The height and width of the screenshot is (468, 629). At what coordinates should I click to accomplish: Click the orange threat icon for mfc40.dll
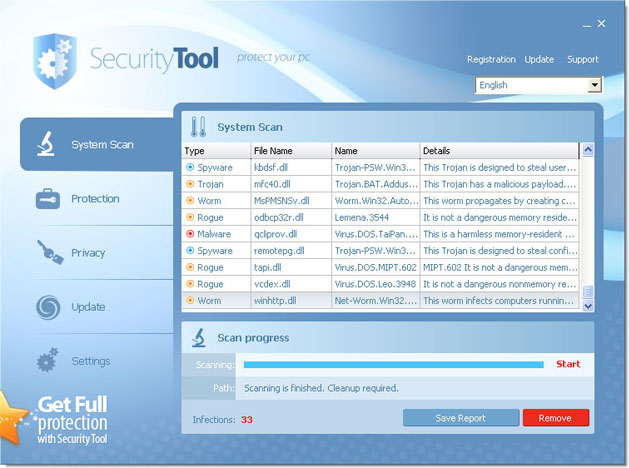pos(190,184)
